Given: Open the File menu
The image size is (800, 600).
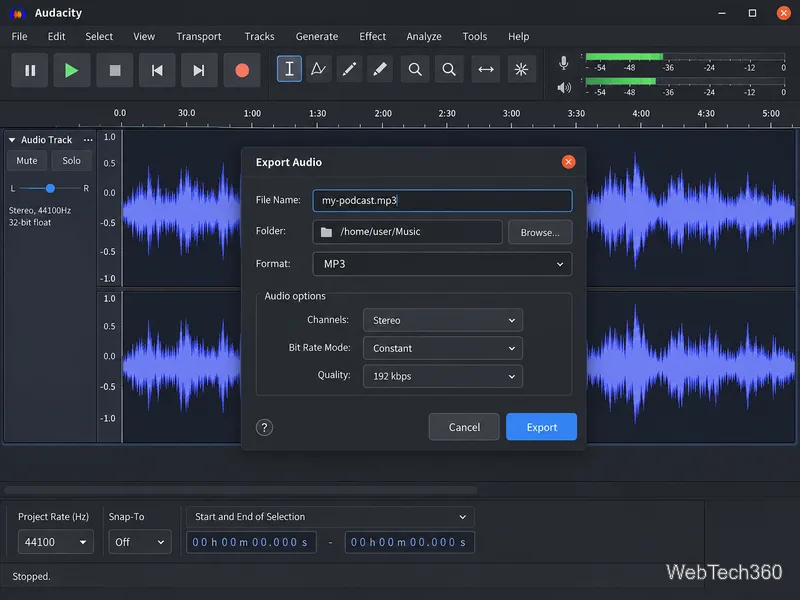Looking at the screenshot, I should click(x=19, y=36).
